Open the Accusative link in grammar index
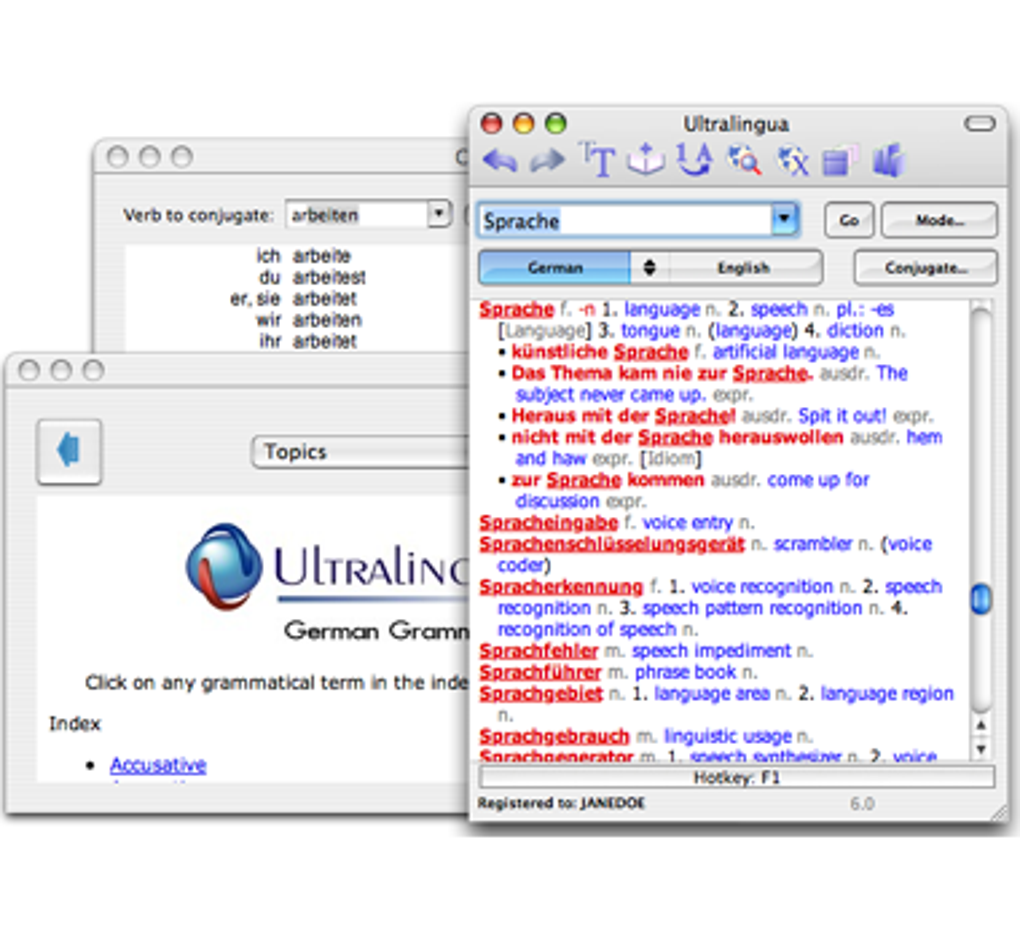 pos(158,765)
